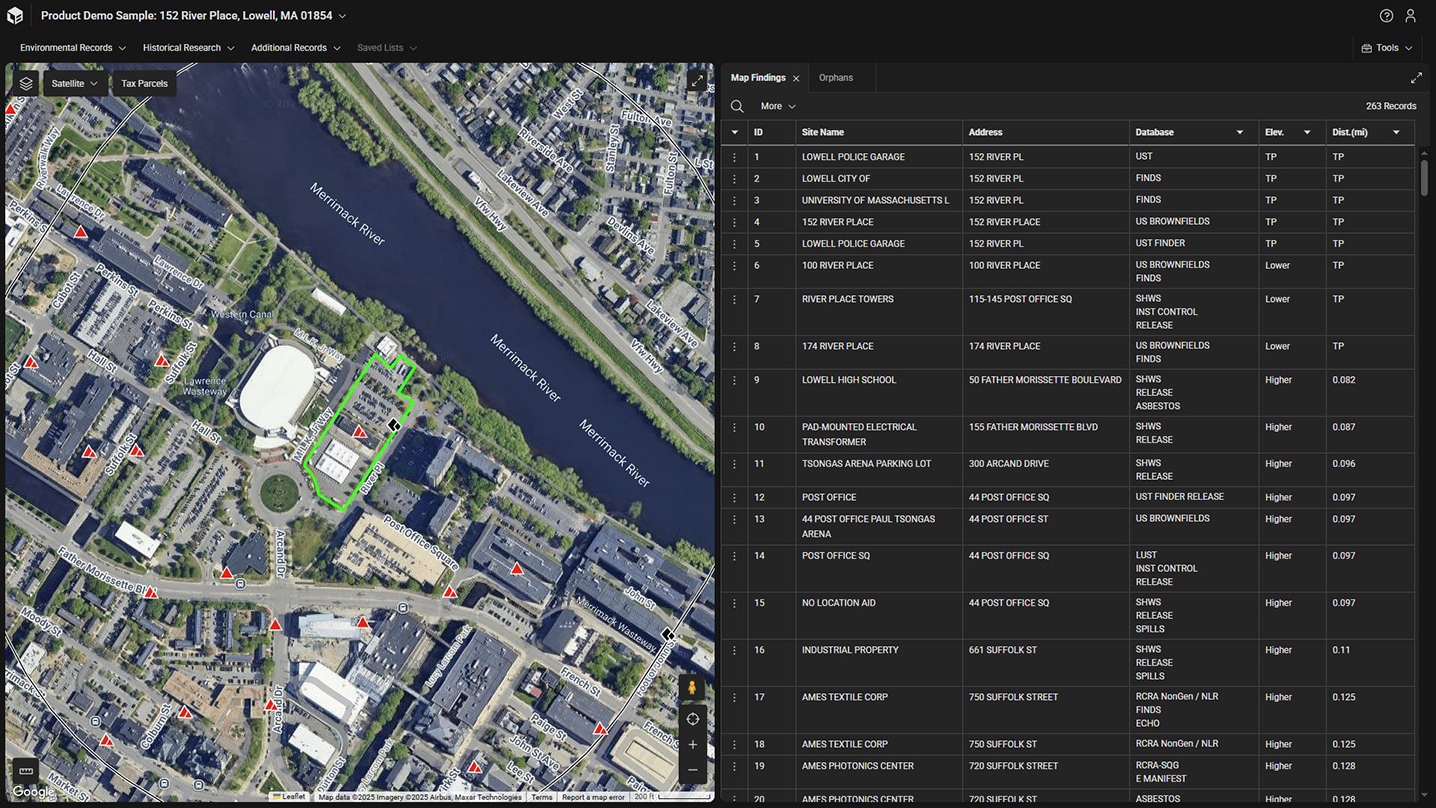1436x808 pixels.
Task: Click the Street View pegman icon
Action: (x=692, y=689)
